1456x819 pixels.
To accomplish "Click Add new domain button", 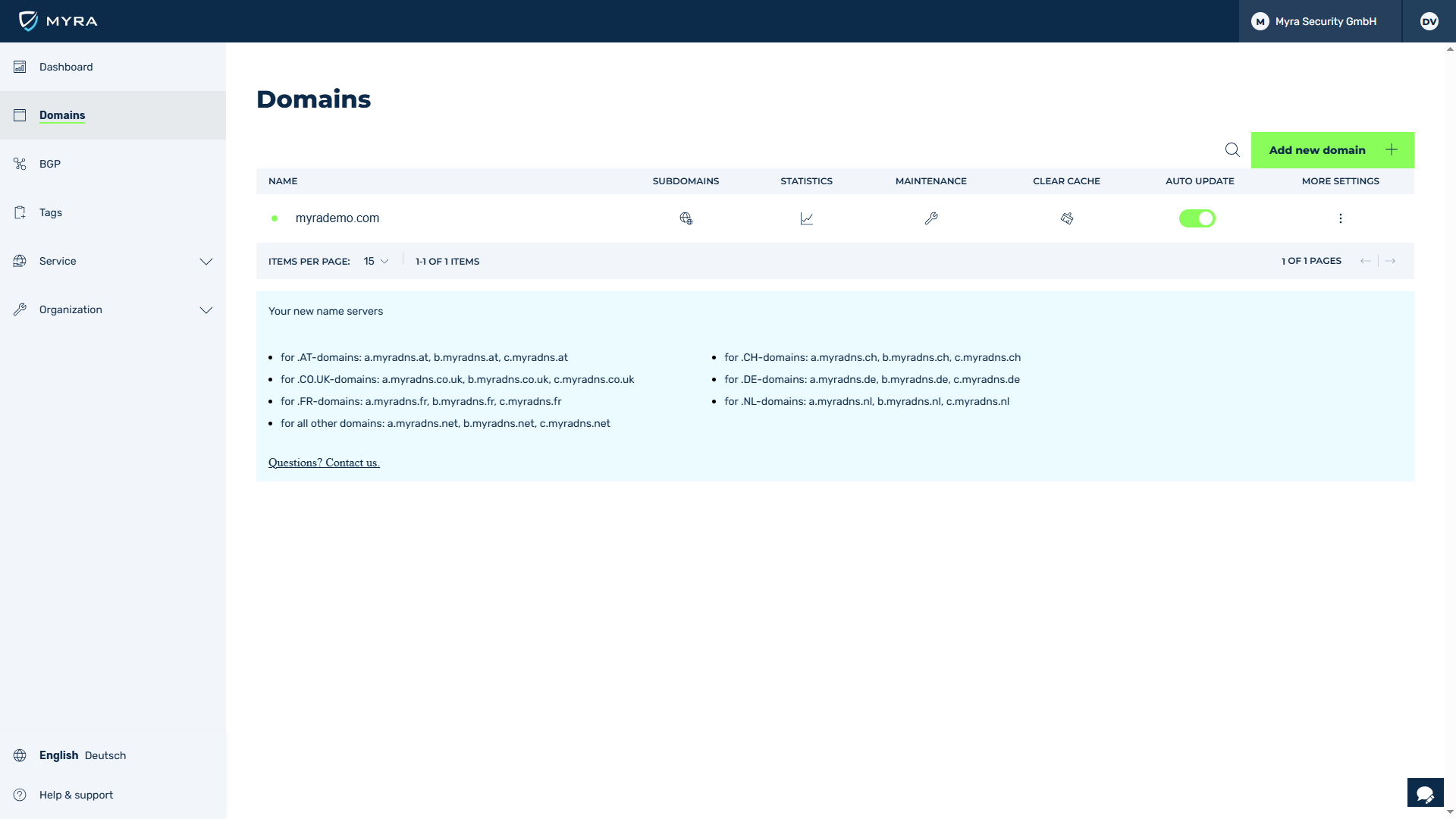I will point(1332,150).
